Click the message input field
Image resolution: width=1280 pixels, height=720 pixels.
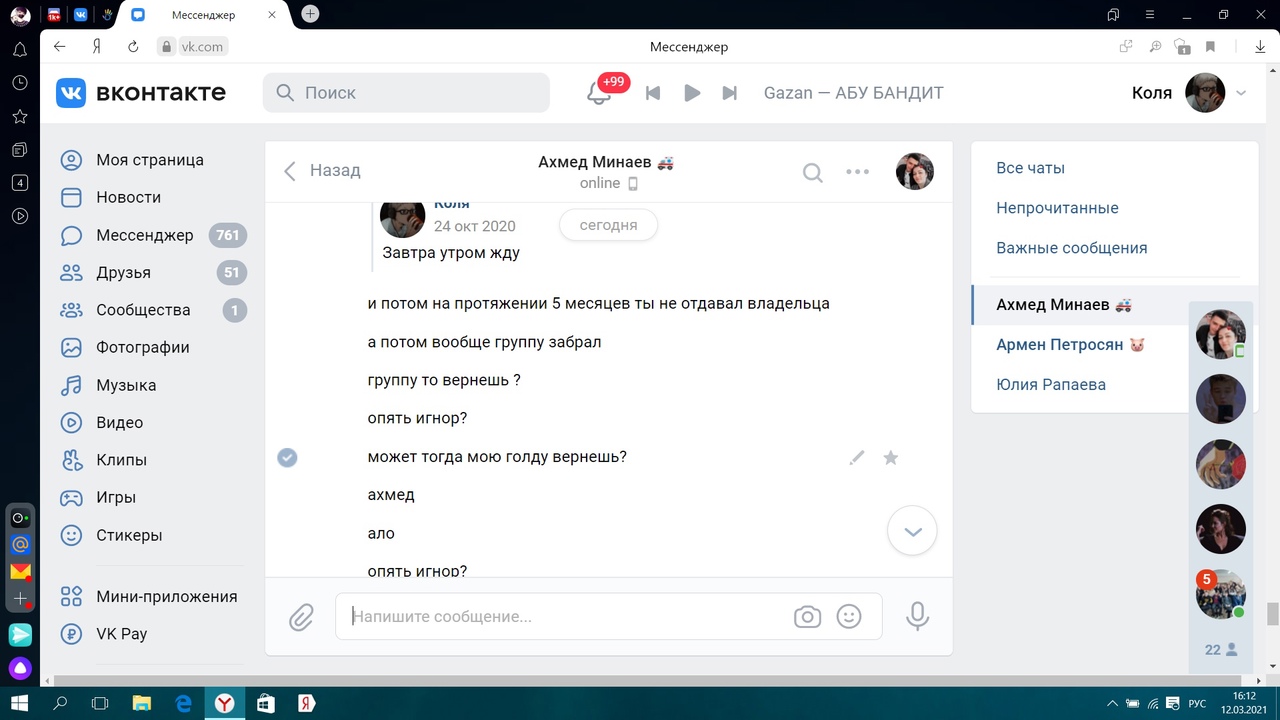(565, 617)
